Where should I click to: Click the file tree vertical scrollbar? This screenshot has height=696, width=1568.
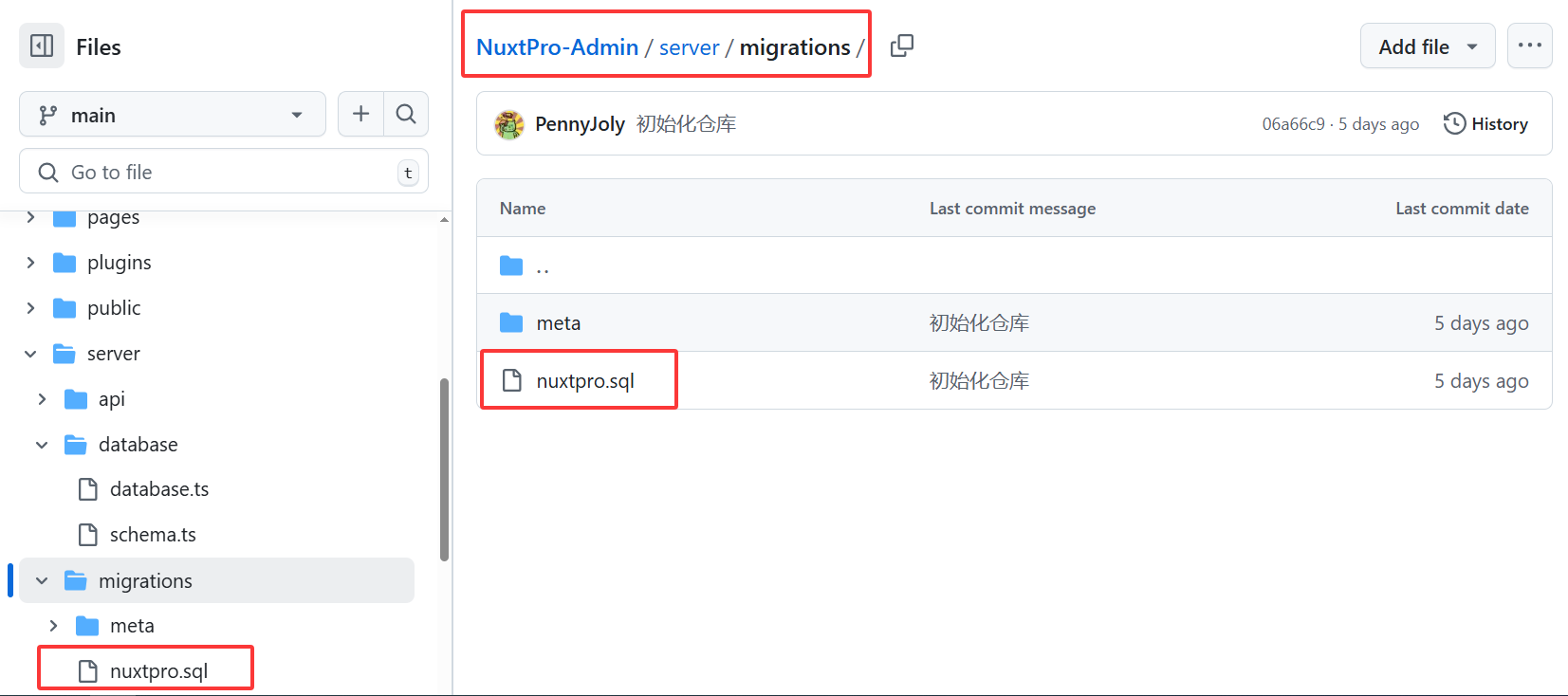(x=444, y=469)
